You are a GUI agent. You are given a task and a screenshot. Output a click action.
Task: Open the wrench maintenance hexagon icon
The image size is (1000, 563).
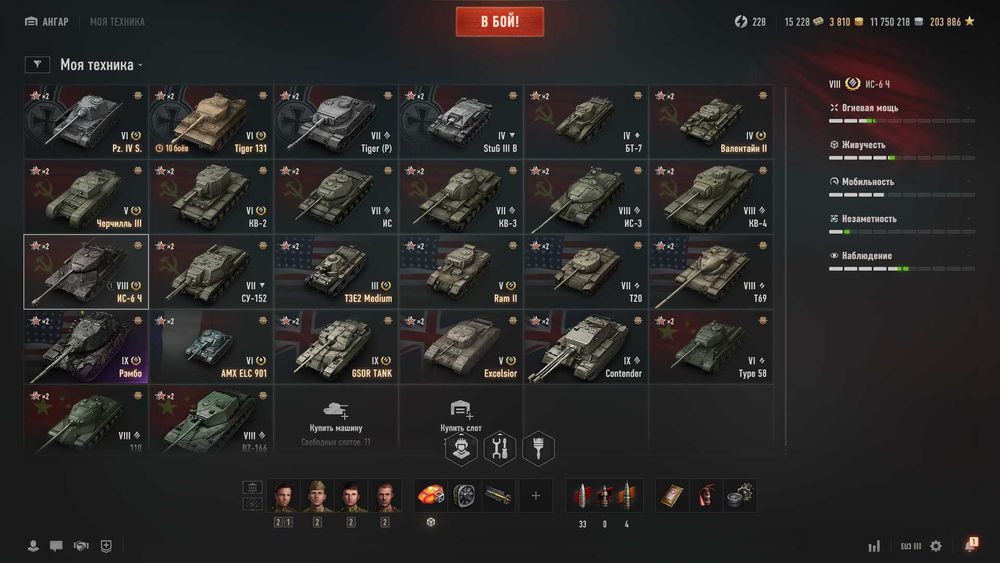click(500, 448)
